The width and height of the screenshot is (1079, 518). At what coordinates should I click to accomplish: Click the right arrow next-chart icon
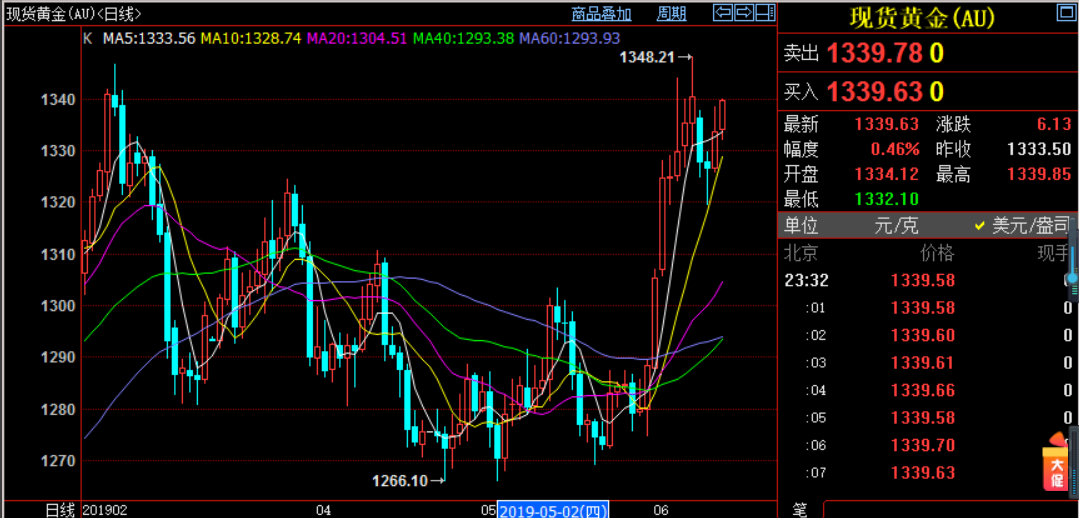[745, 12]
